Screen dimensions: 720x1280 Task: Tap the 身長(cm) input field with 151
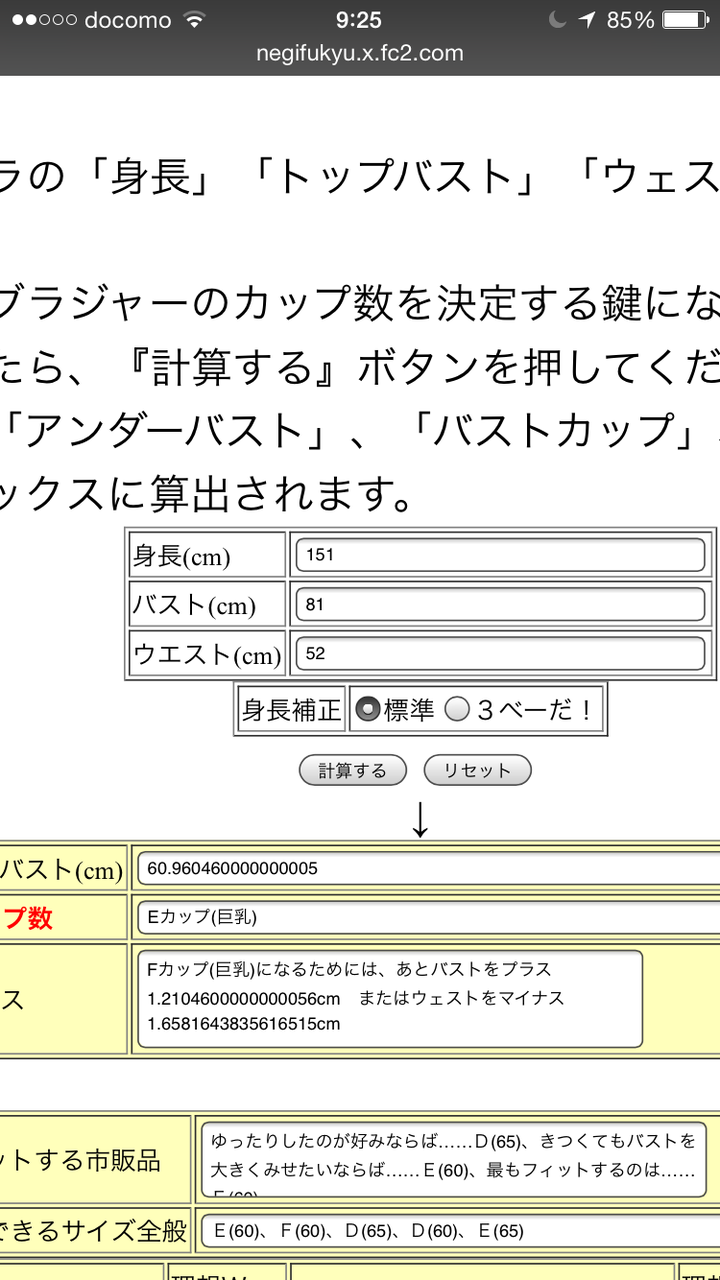(501, 555)
